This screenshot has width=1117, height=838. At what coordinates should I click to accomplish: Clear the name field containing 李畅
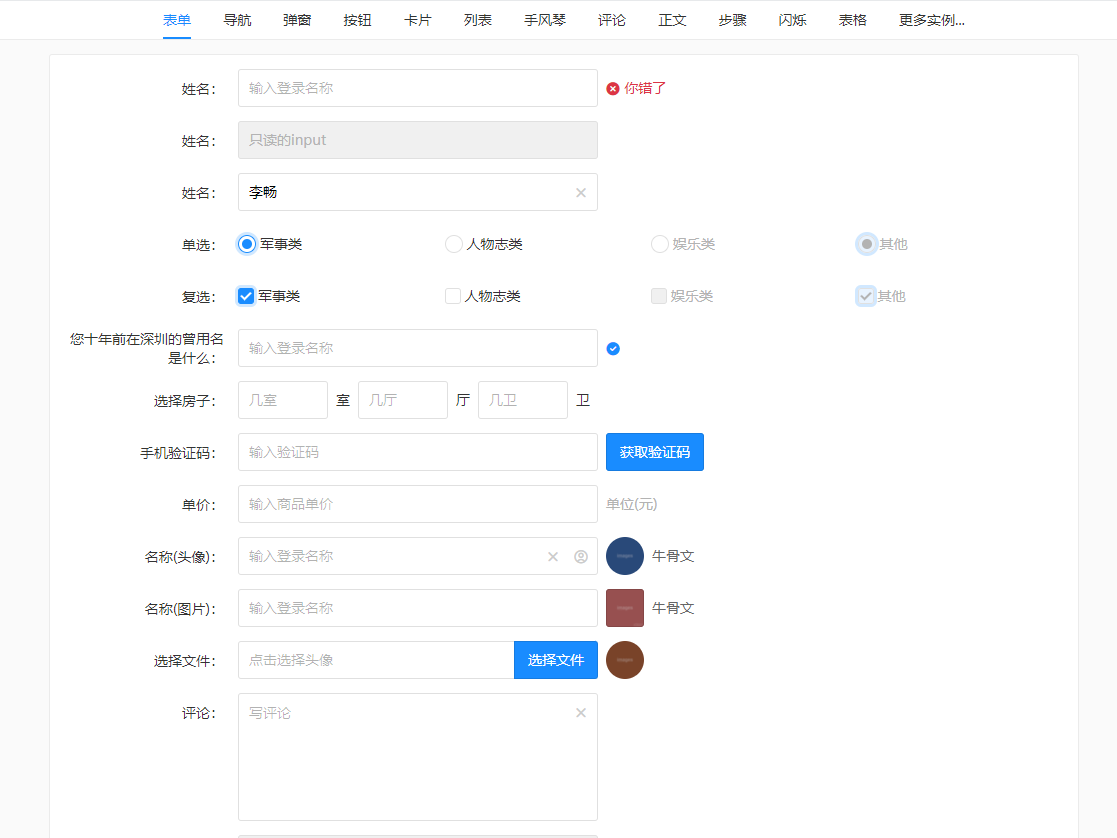click(x=580, y=192)
